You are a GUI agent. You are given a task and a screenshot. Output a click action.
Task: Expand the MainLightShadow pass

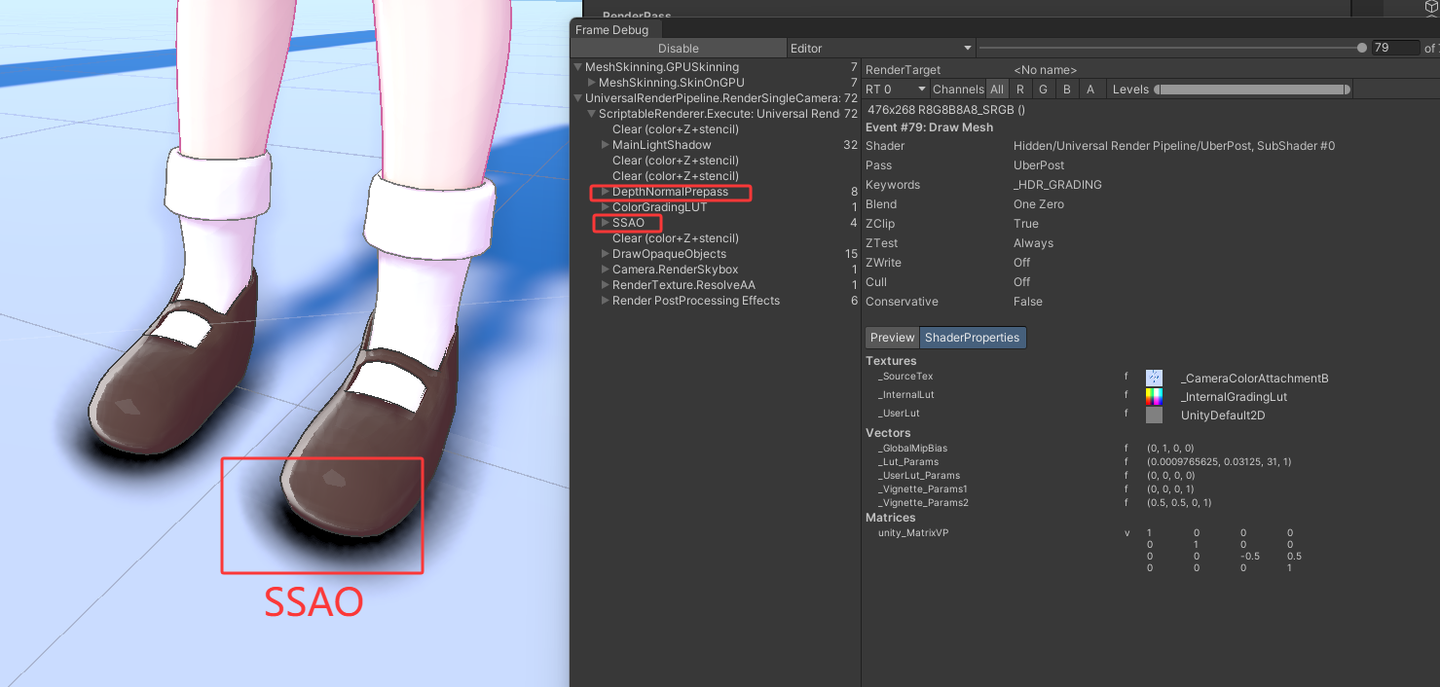(604, 144)
